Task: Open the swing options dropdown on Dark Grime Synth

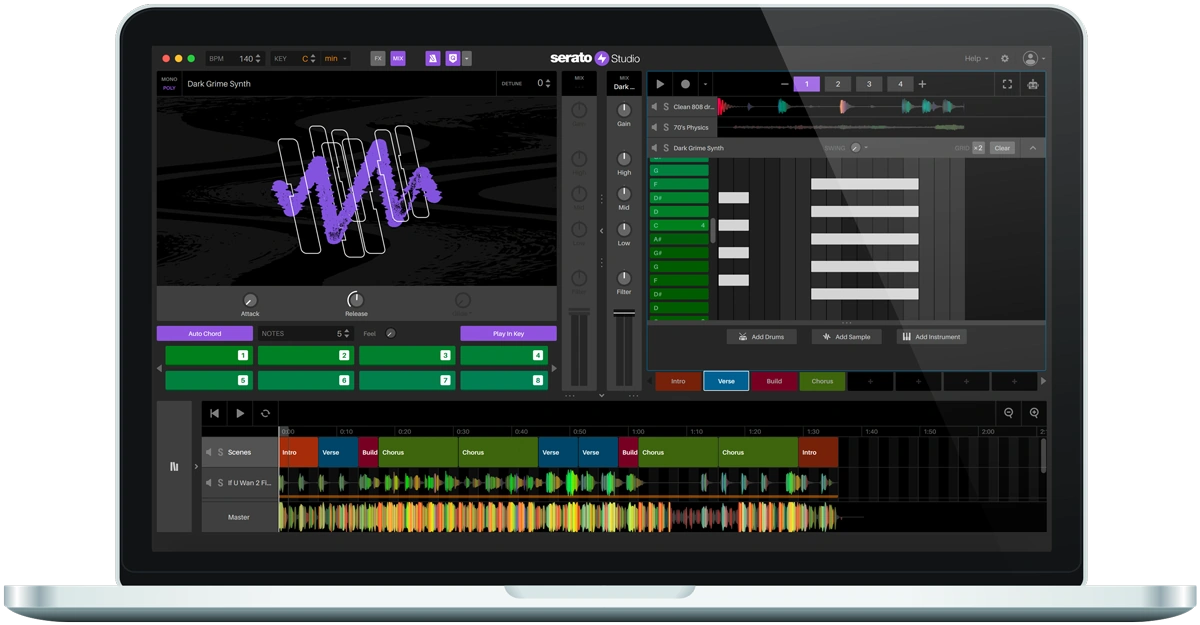Action: 867,147
